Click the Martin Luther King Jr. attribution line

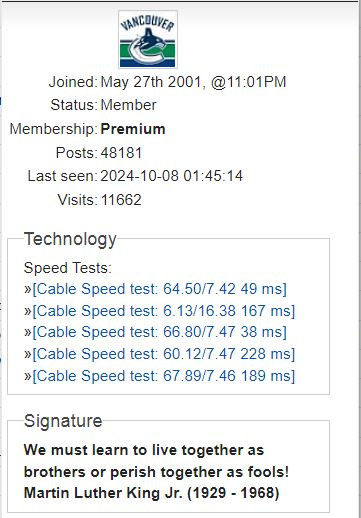(152, 493)
